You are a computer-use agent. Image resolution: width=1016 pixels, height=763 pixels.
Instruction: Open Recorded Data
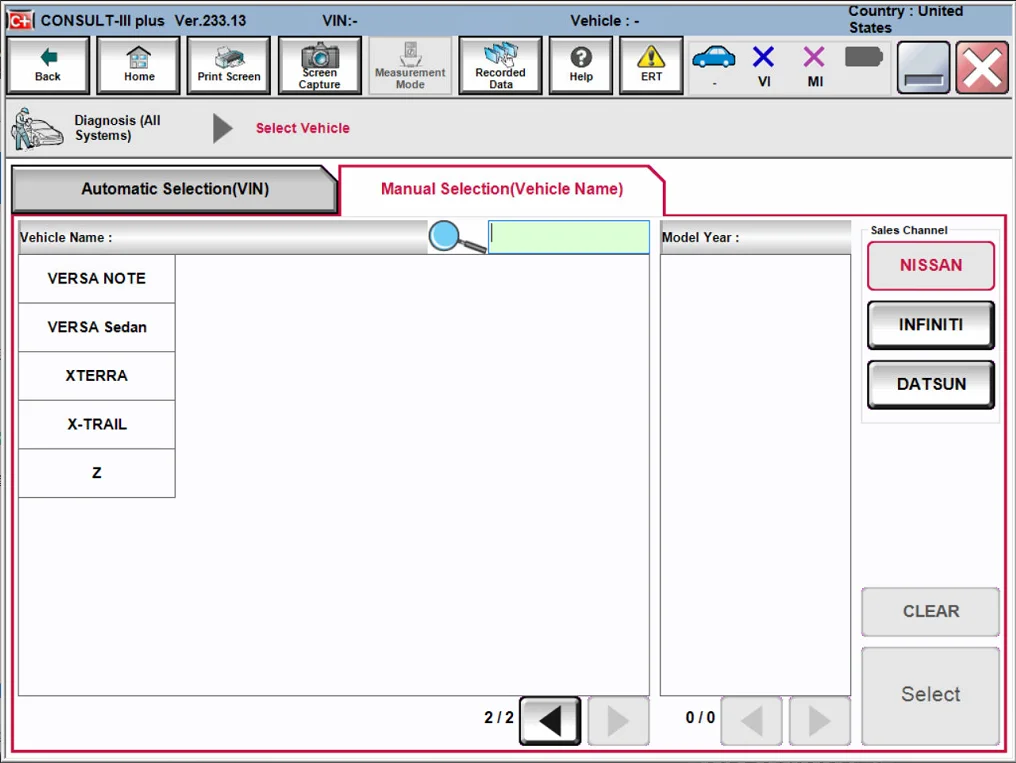(500, 64)
